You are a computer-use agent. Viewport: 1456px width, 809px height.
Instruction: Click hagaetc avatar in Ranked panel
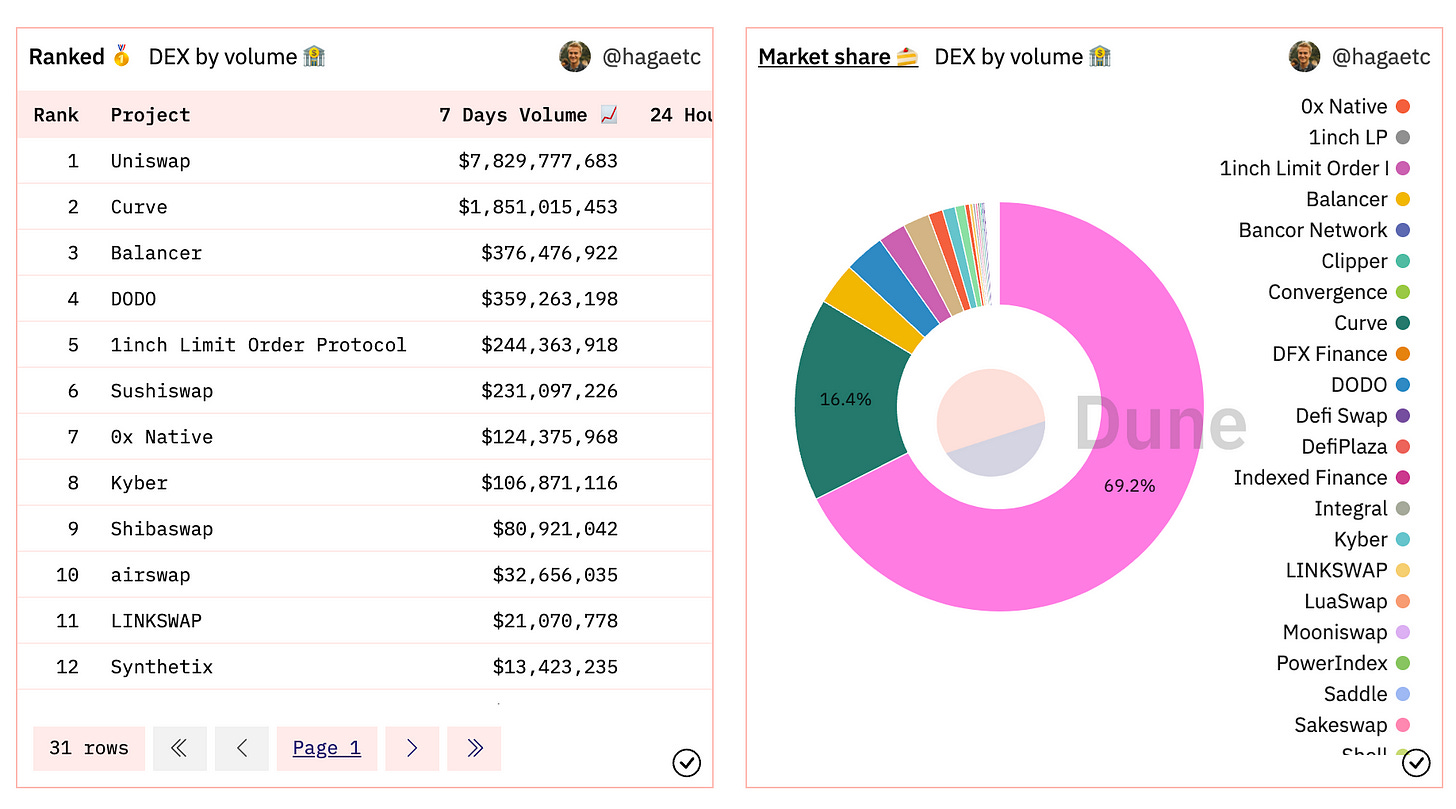point(575,57)
